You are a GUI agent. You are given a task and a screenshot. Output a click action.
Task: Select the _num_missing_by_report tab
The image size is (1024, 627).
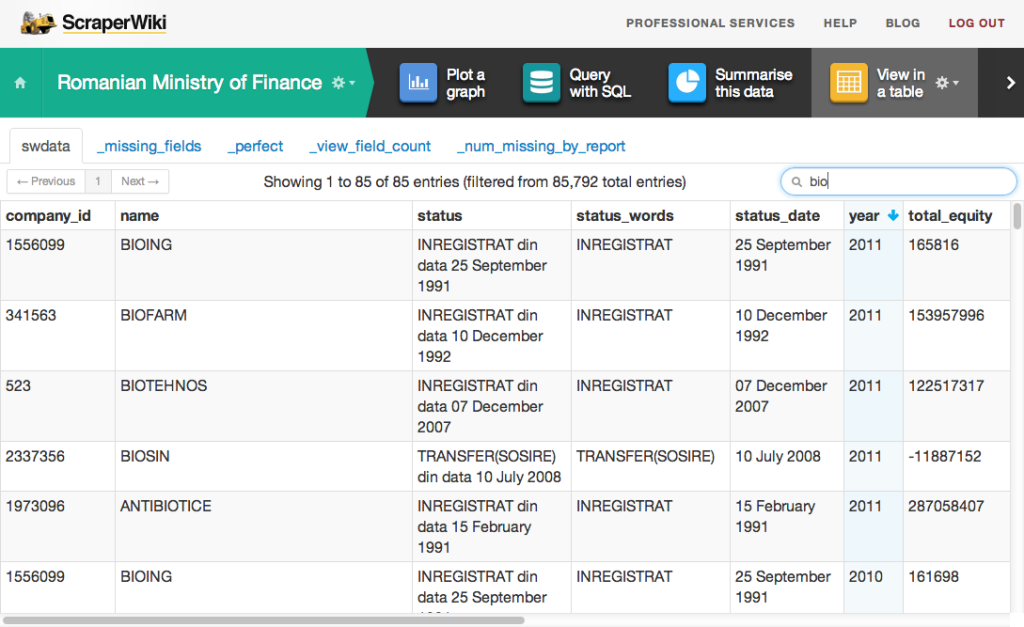tap(541, 146)
